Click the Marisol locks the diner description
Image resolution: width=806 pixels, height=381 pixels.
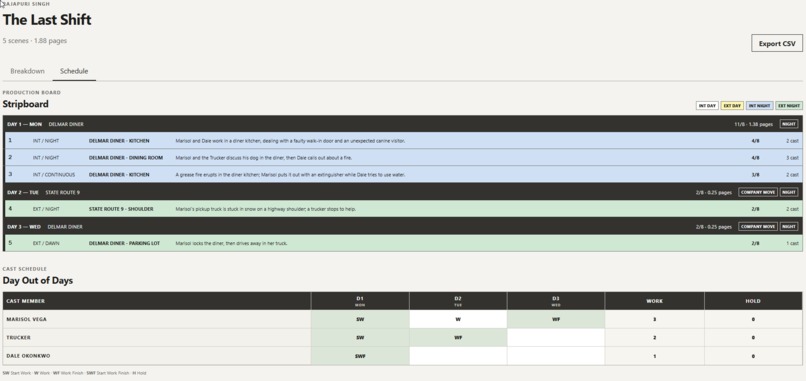pyautogui.click(x=231, y=243)
